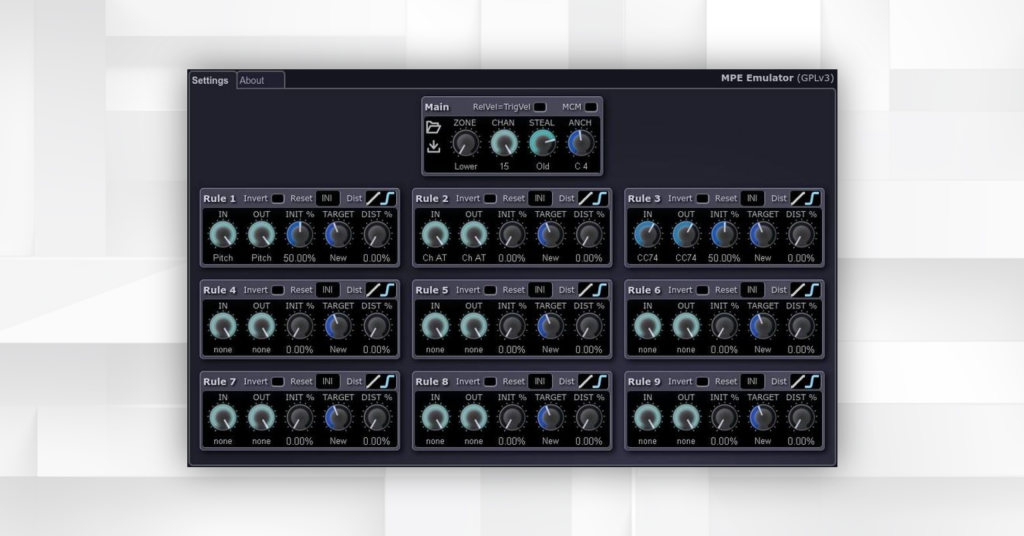The width and height of the screenshot is (1024, 536).
Task: Click Rule 4 IN knob
Action: 223,326
